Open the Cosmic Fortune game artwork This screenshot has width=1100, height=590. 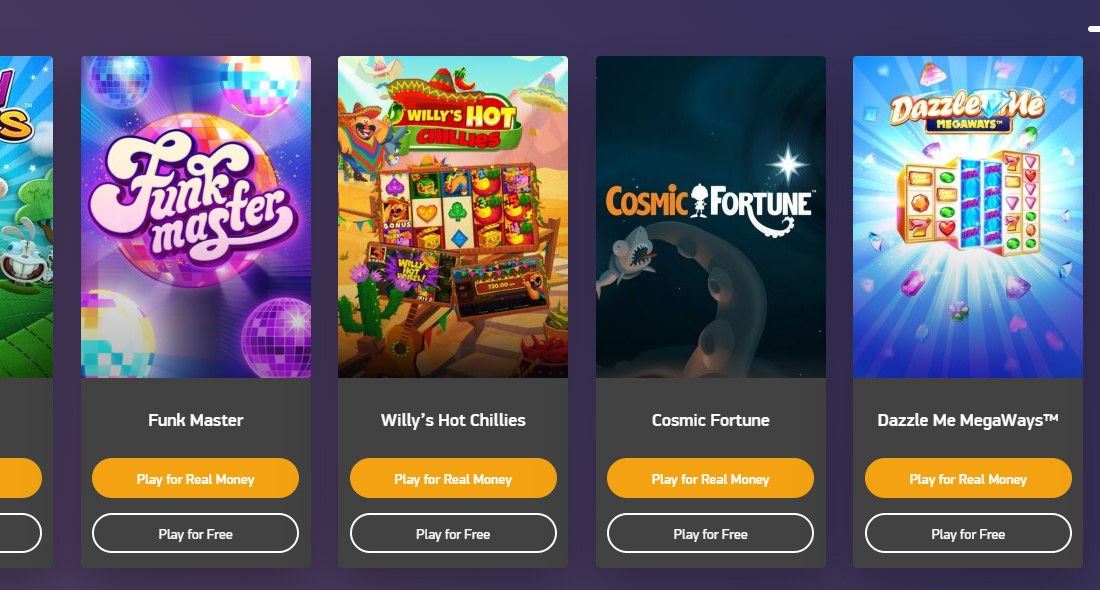tap(711, 217)
